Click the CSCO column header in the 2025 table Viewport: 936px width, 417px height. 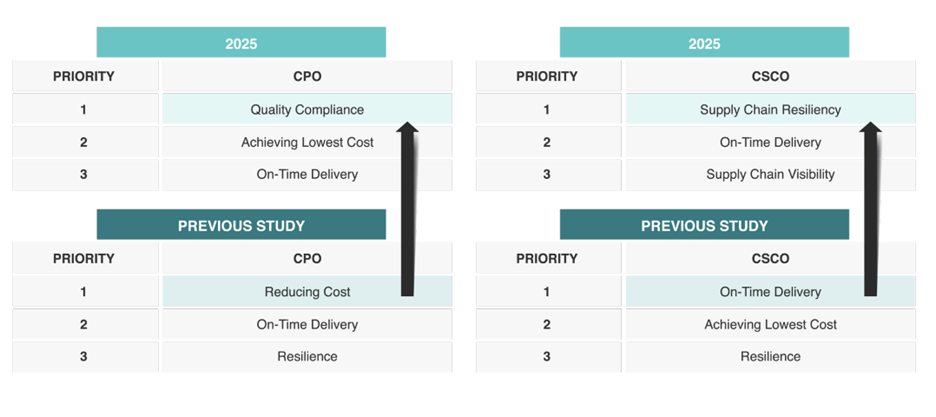(770, 76)
